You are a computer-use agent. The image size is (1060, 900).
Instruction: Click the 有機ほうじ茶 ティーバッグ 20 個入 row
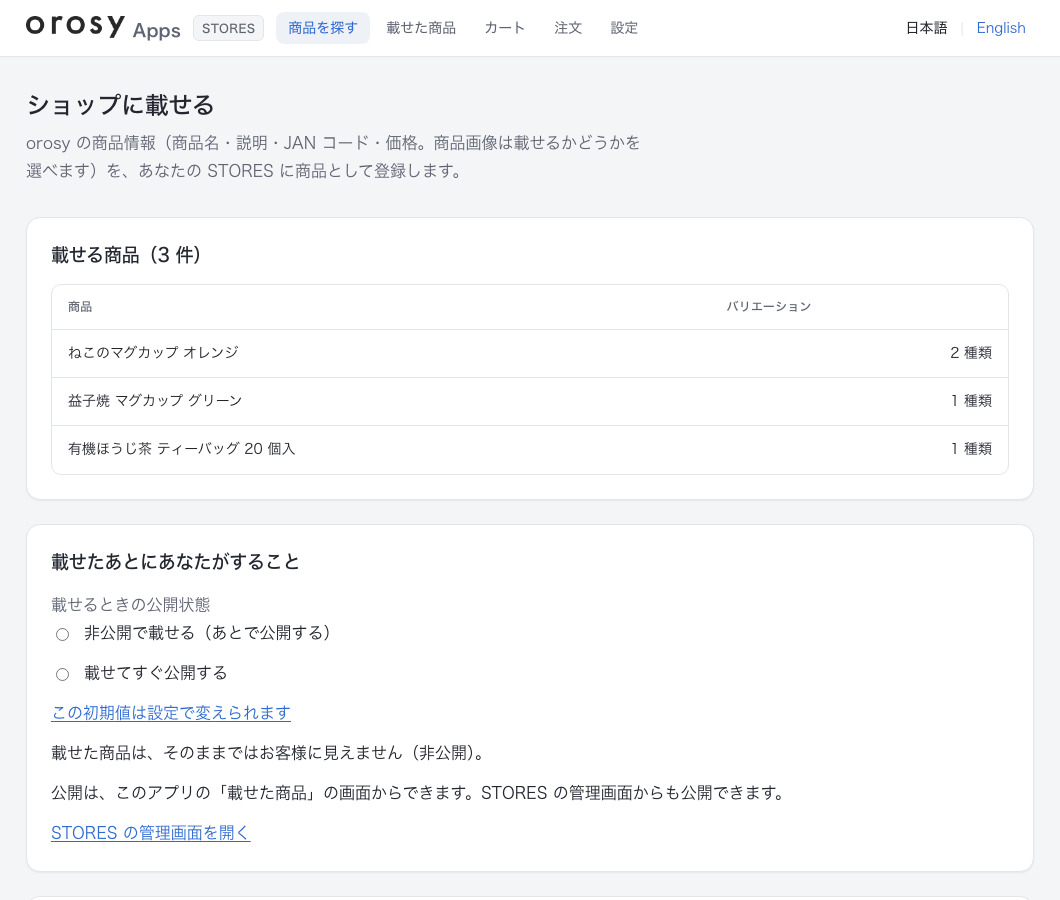point(530,449)
